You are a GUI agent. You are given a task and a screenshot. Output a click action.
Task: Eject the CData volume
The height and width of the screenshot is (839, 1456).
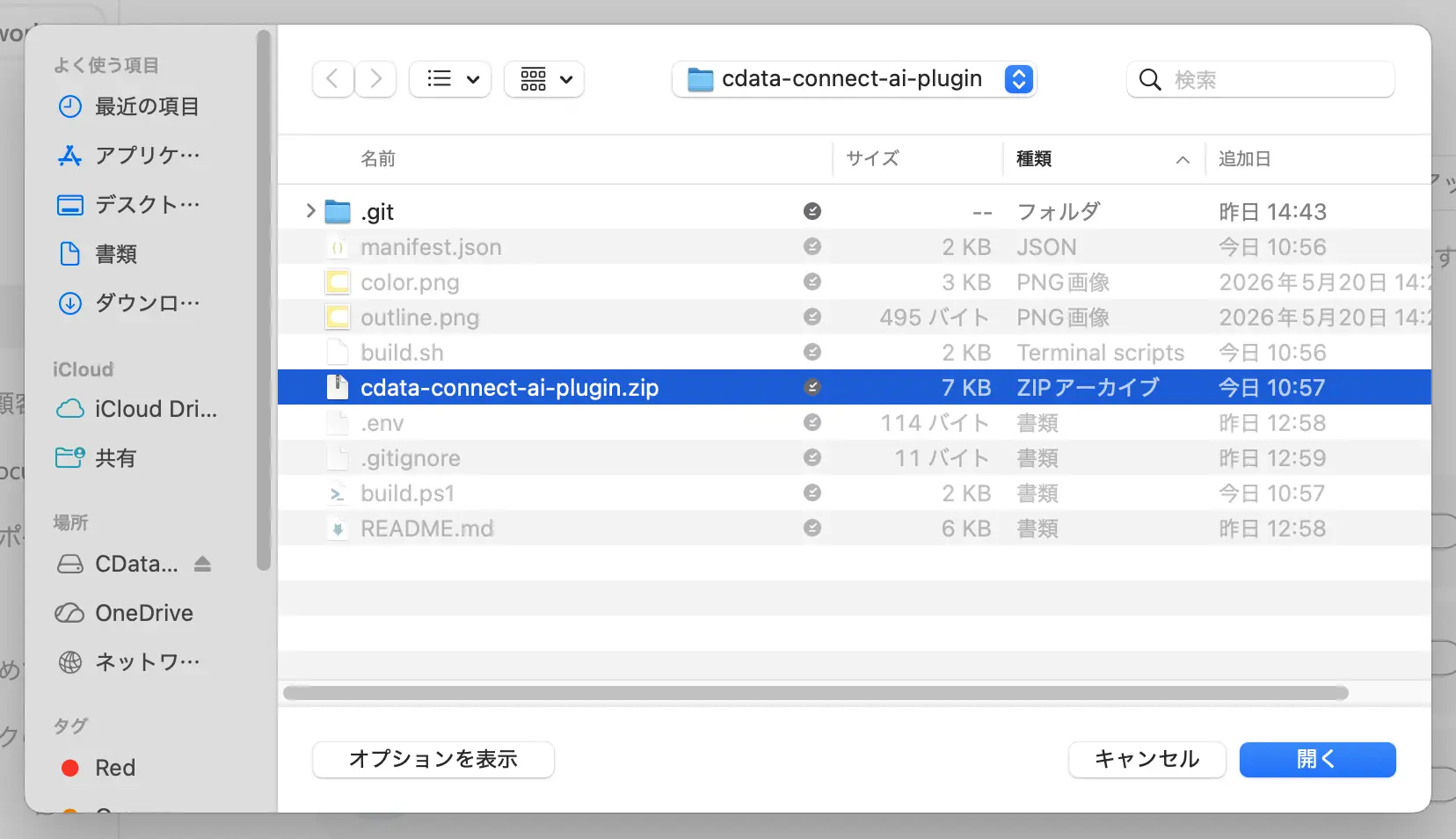click(202, 564)
